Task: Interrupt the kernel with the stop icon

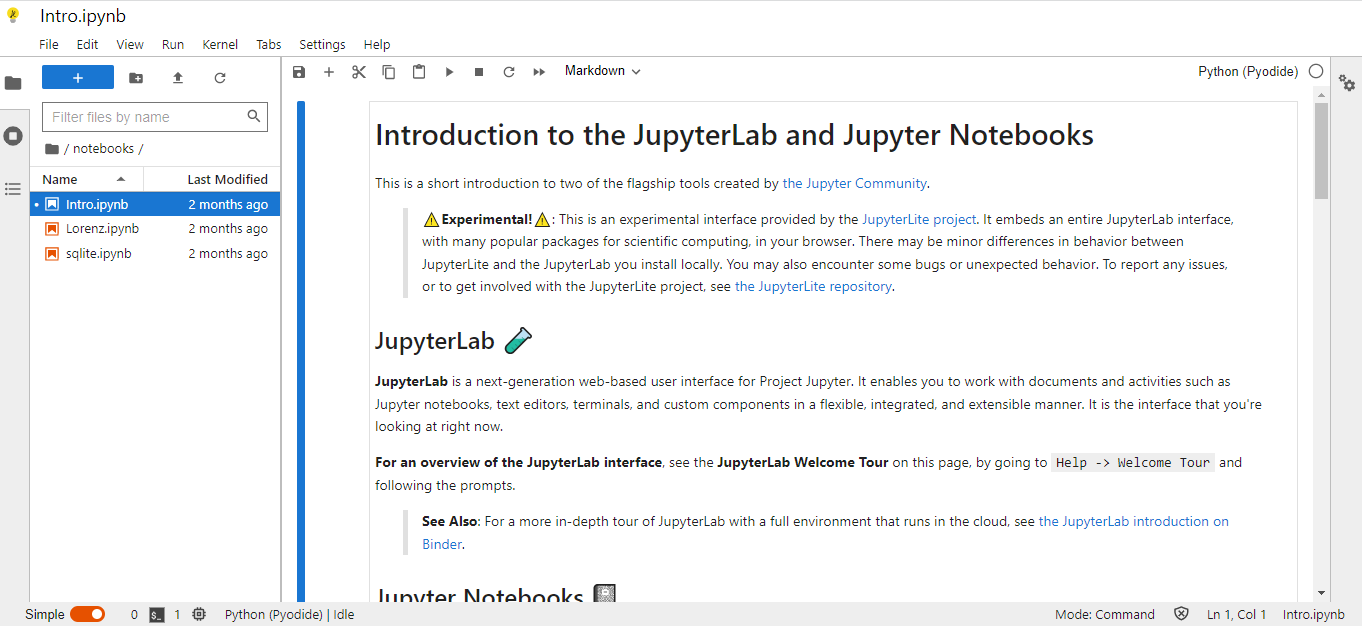Action: coord(478,71)
